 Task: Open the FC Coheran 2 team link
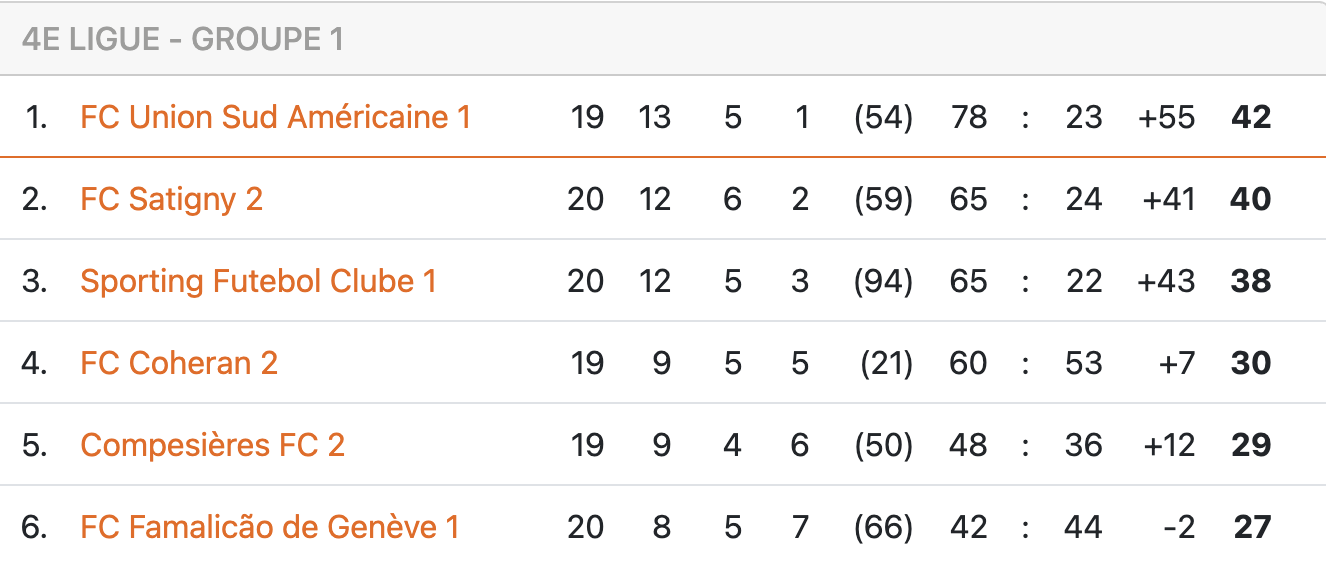(x=179, y=363)
